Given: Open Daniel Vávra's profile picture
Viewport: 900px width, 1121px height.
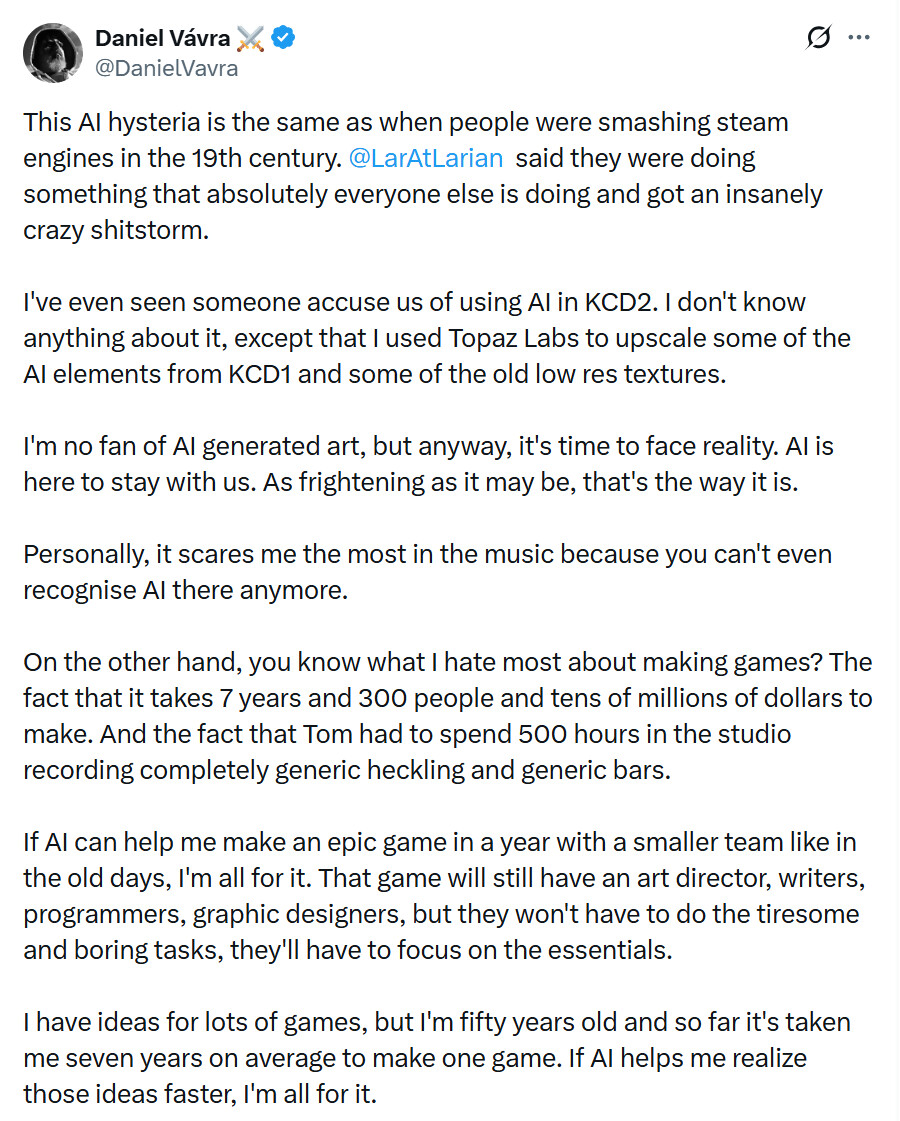Looking at the screenshot, I should pyautogui.click(x=52, y=52).
